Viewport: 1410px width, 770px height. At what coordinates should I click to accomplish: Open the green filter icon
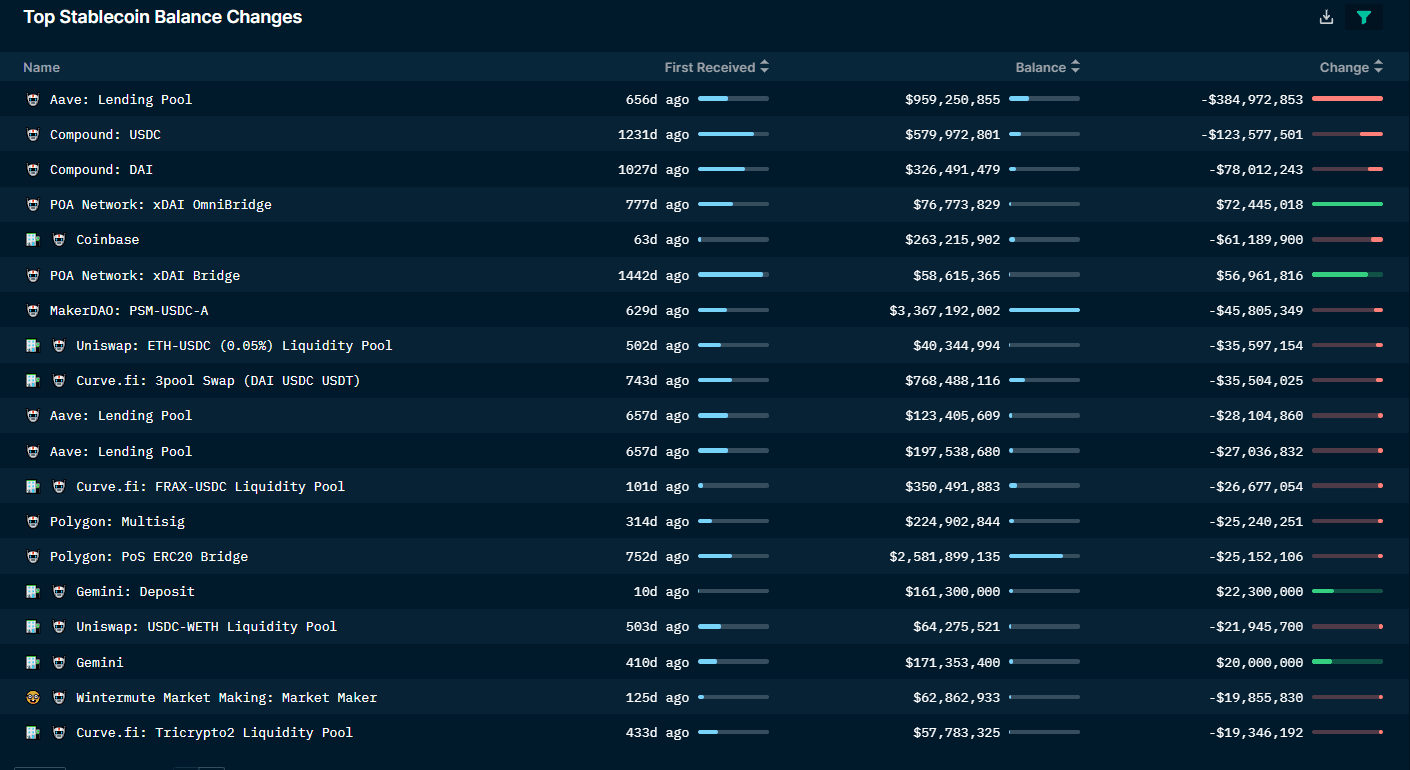(x=1364, y=17)
